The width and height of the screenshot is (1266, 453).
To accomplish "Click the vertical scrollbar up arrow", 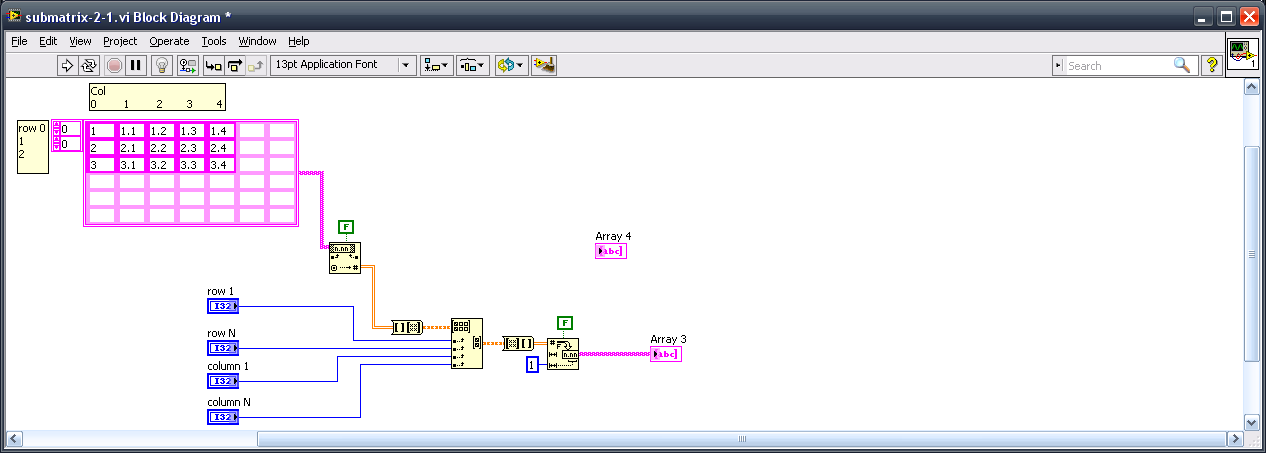I will (1250, 87).
